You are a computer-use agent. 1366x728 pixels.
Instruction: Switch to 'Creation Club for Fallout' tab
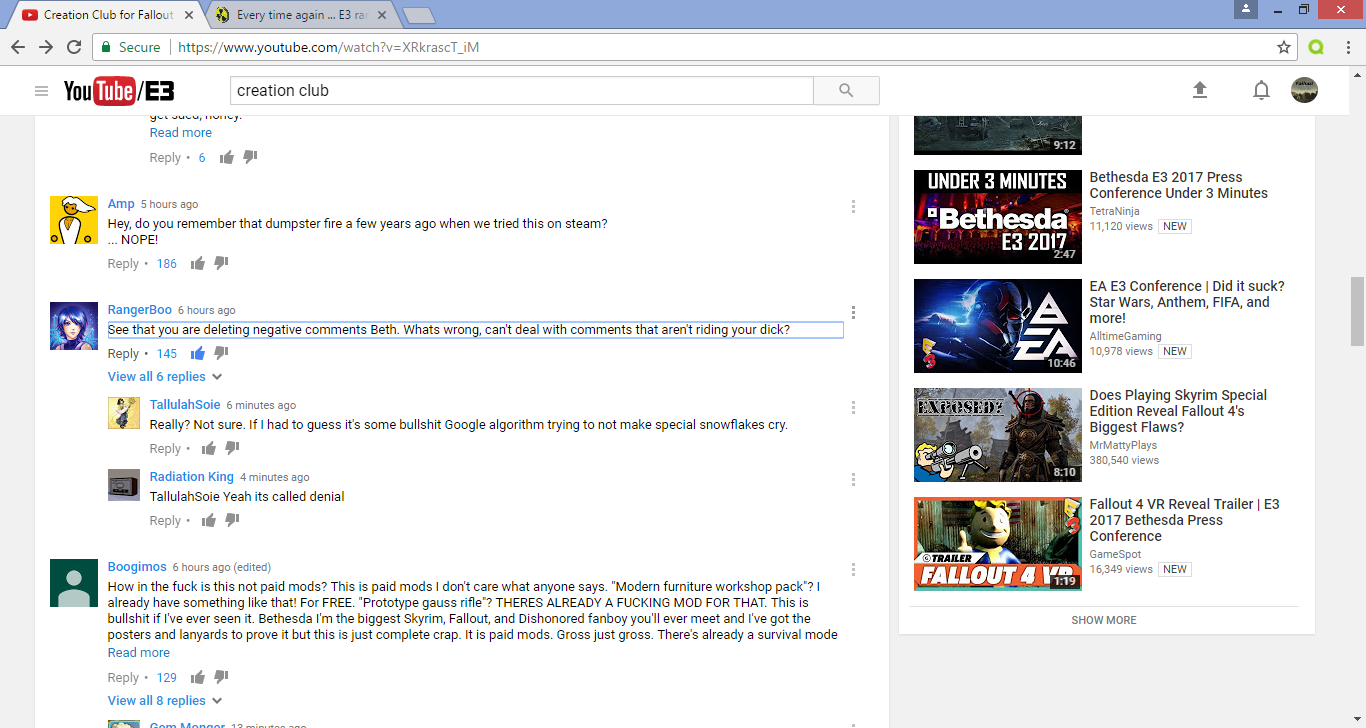pos(108,15)
